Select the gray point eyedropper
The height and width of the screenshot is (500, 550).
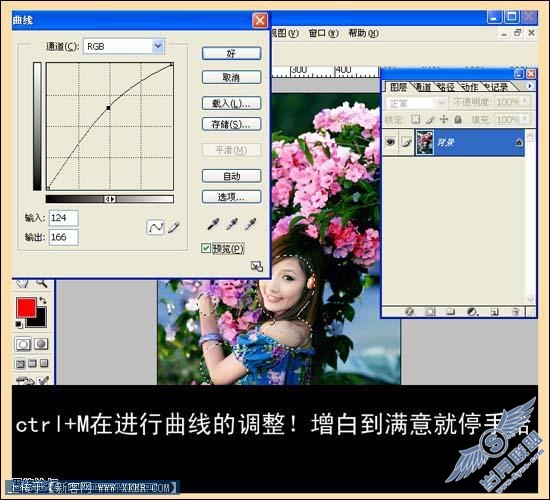click(232, 224)
